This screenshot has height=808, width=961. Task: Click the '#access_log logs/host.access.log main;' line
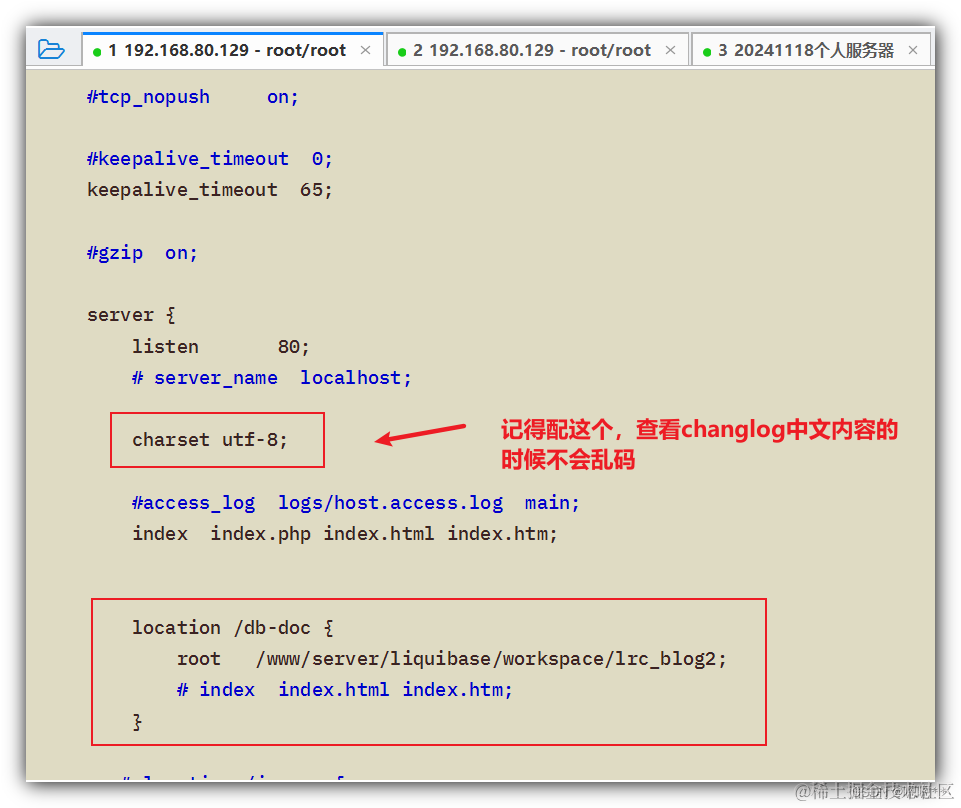pyautogui.click(x=355, y=503)
